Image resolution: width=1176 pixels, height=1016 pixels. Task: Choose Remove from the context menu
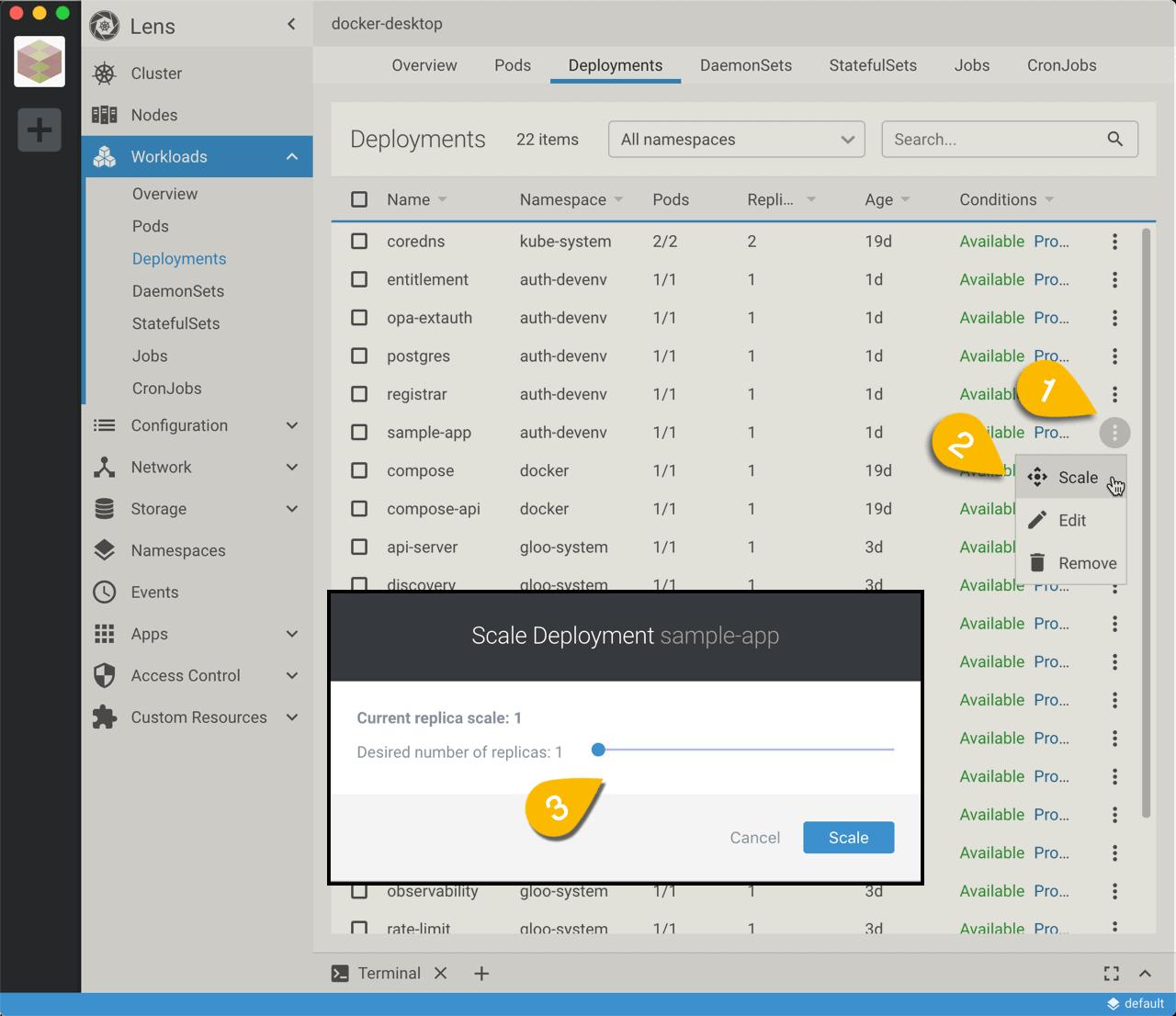point(1070,563)
